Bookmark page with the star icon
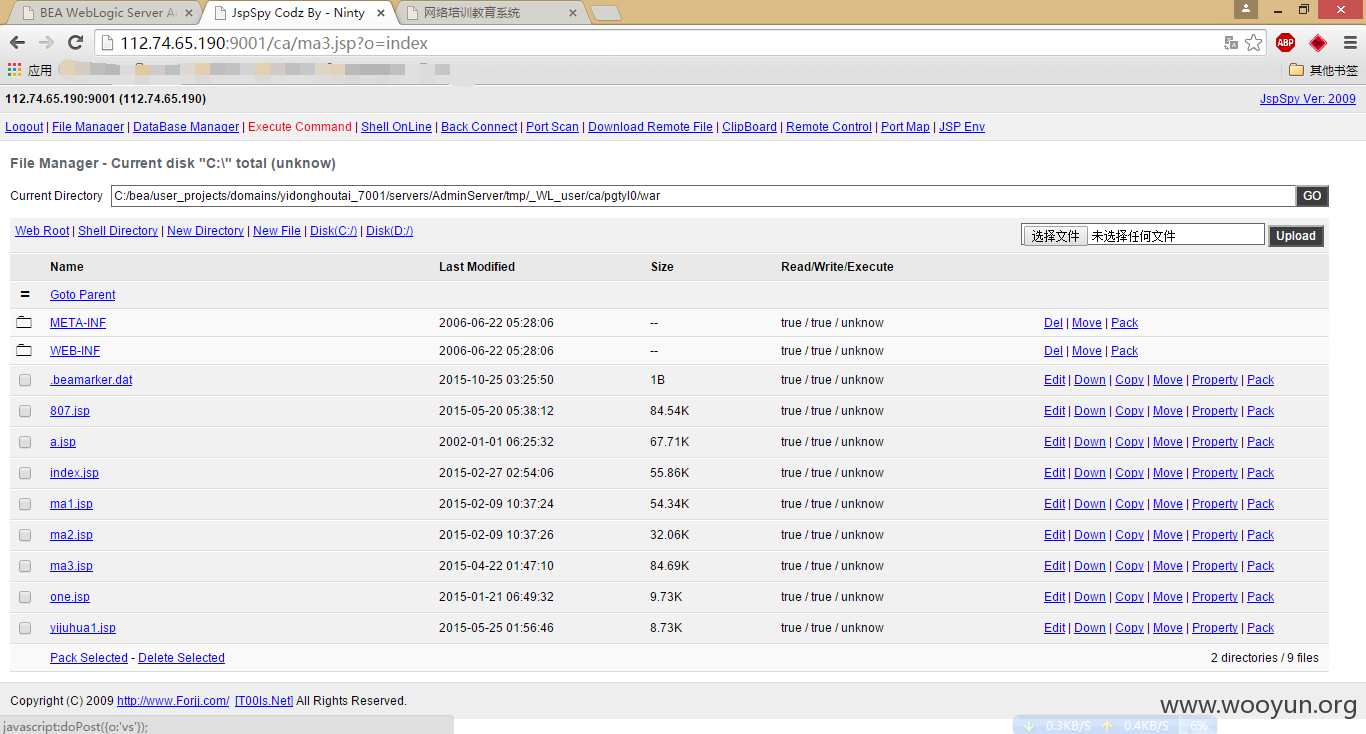Viewport: 1366px width, 734px height. click(1254, 43)
